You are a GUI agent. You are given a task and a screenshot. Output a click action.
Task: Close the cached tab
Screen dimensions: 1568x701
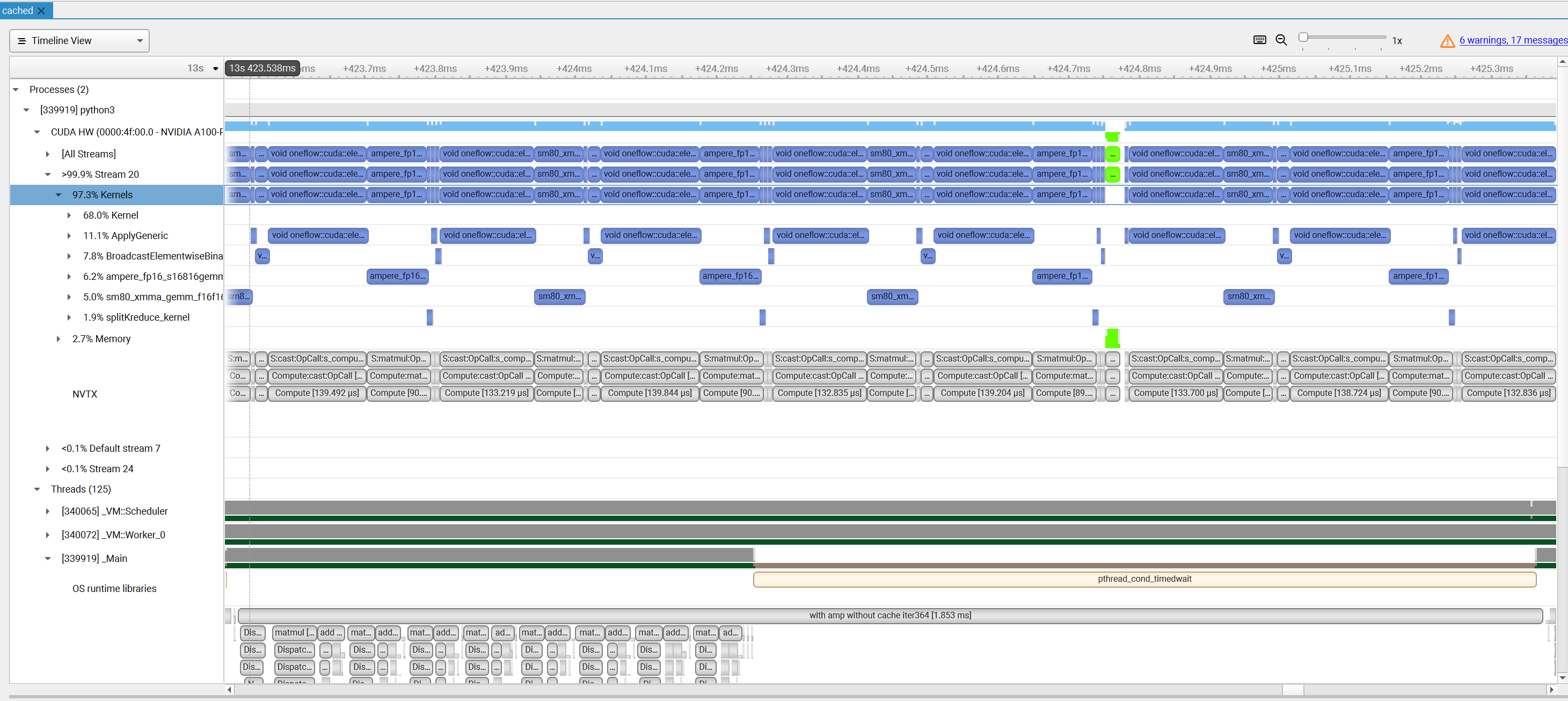point(41,10)
